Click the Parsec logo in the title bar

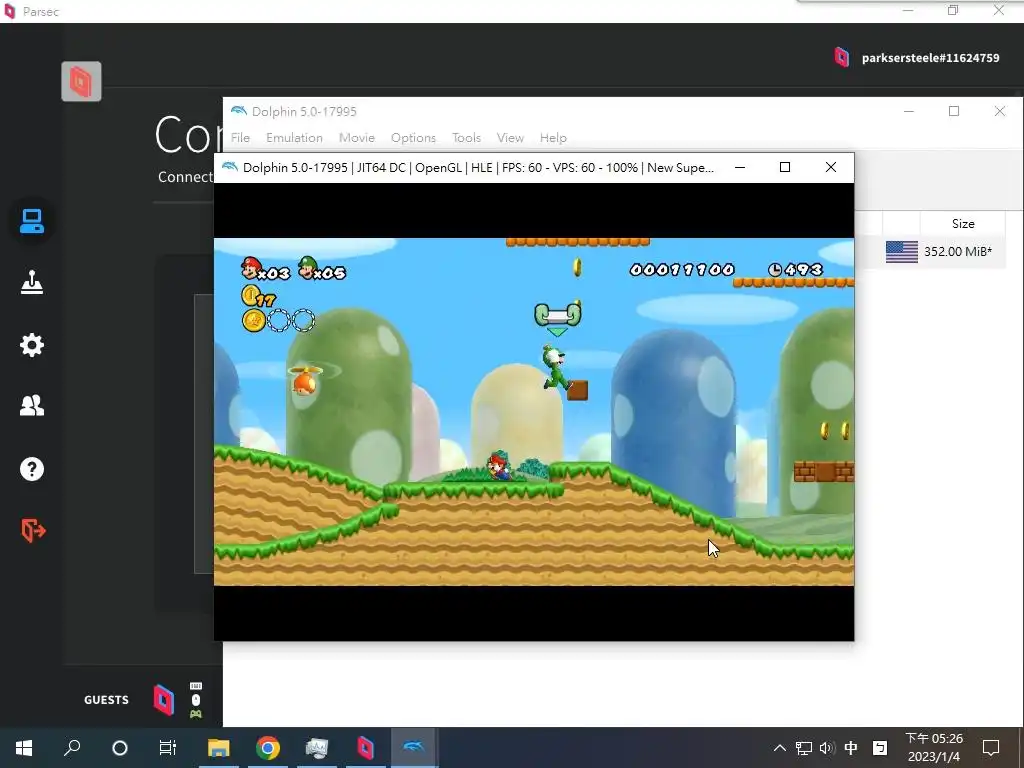pyautogui.click(x=10, y=11)
